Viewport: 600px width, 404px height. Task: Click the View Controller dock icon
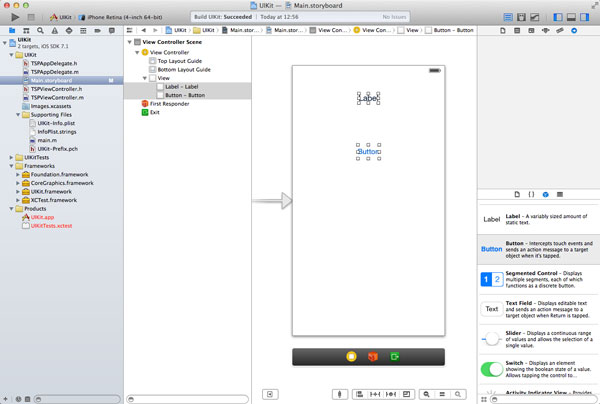tap(351, 357)
